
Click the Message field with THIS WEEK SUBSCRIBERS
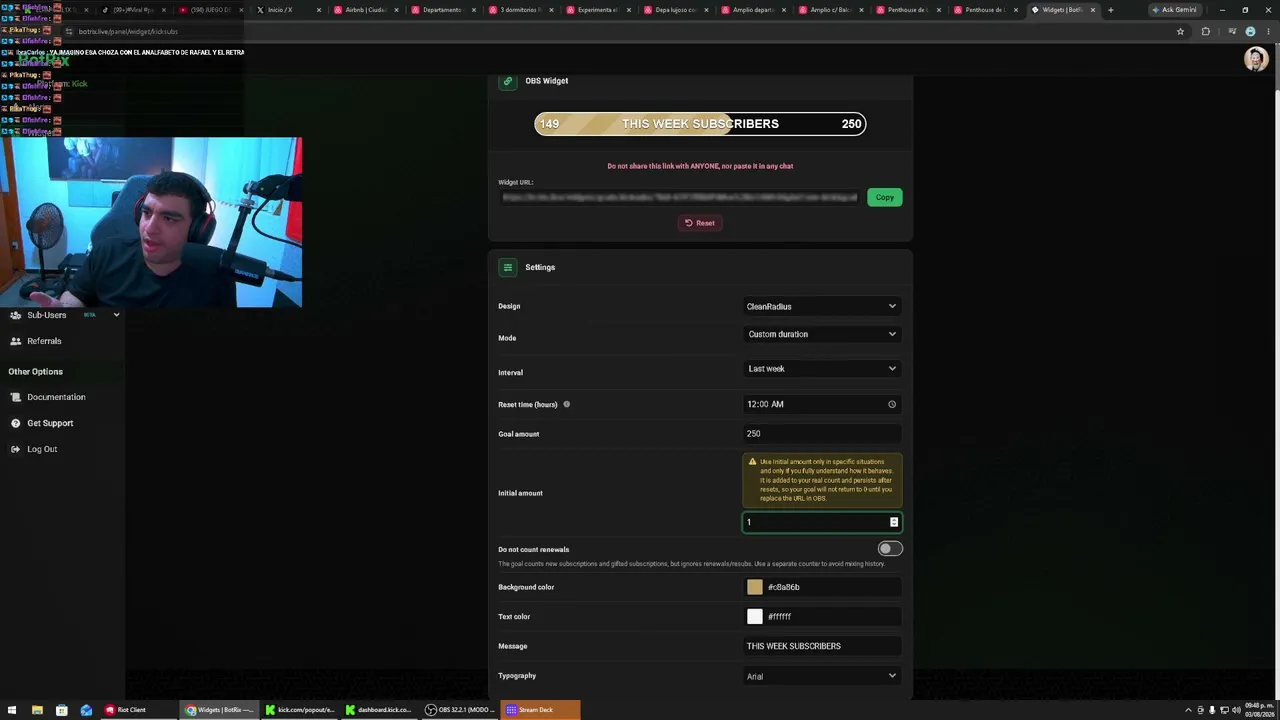(821, 646)
